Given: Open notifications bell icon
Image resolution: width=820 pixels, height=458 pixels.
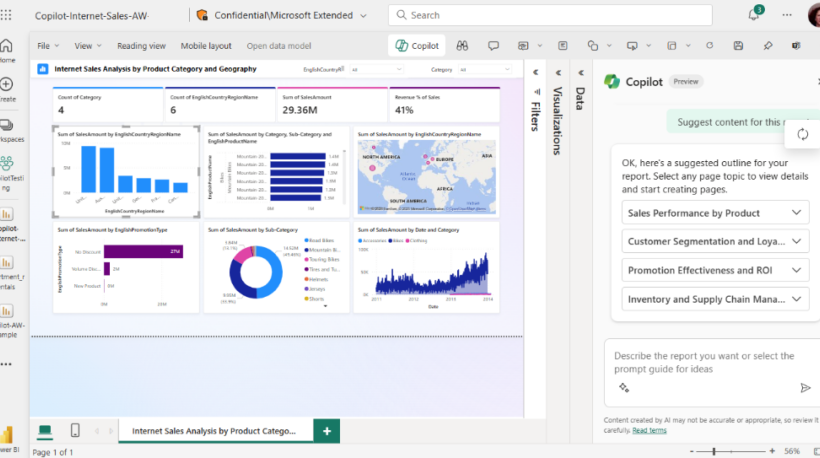Looking at the screenshot, I should 754,15.
